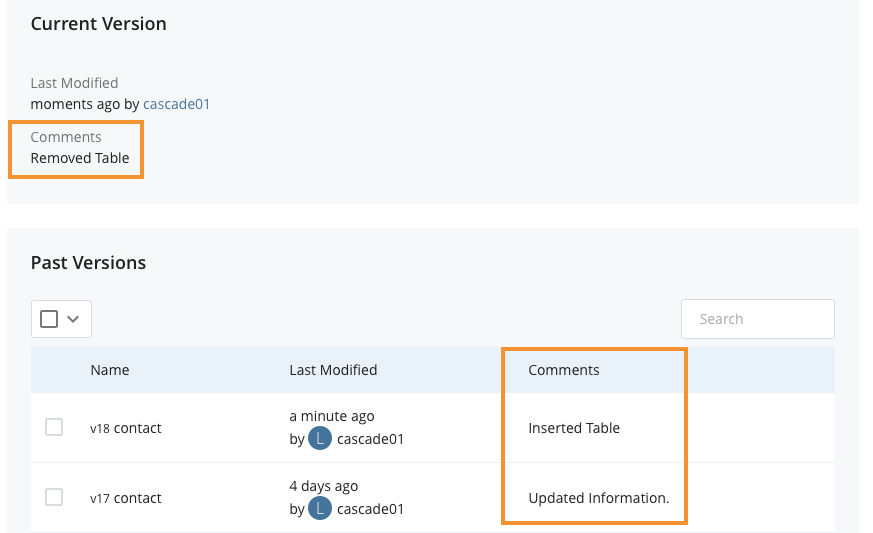Open the v17 contact version

pyautogui.click(x=126, y=498)
